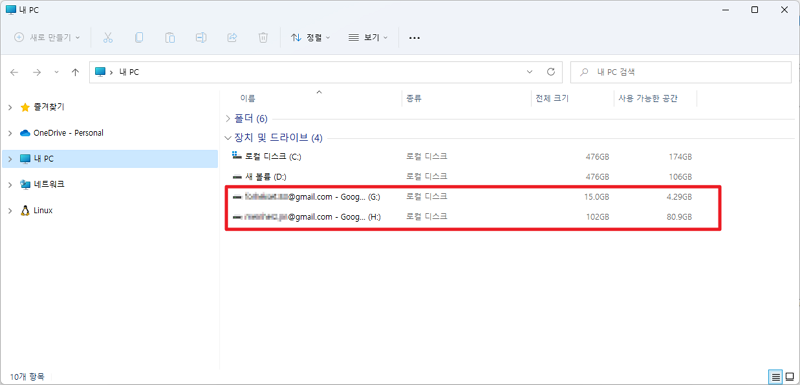Click the 174GB free space value
Viewport: 800px width, 385px height.
(x=680, y=157)
